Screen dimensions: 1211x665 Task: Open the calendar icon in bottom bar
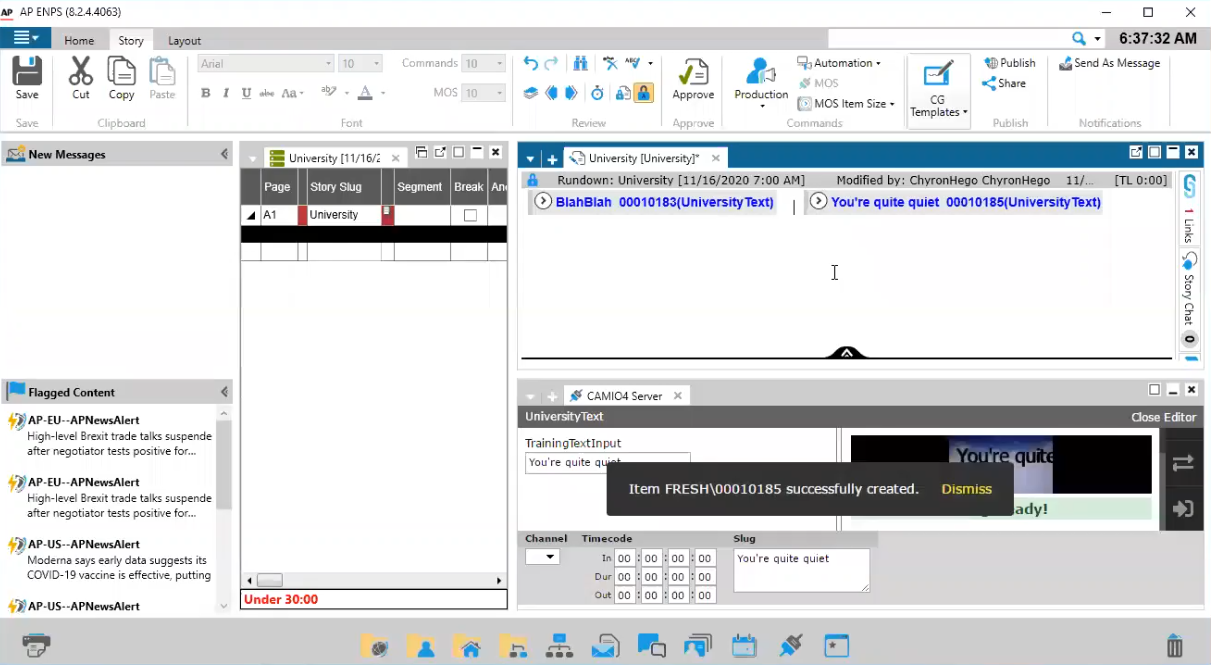click(x=744, y=646)
